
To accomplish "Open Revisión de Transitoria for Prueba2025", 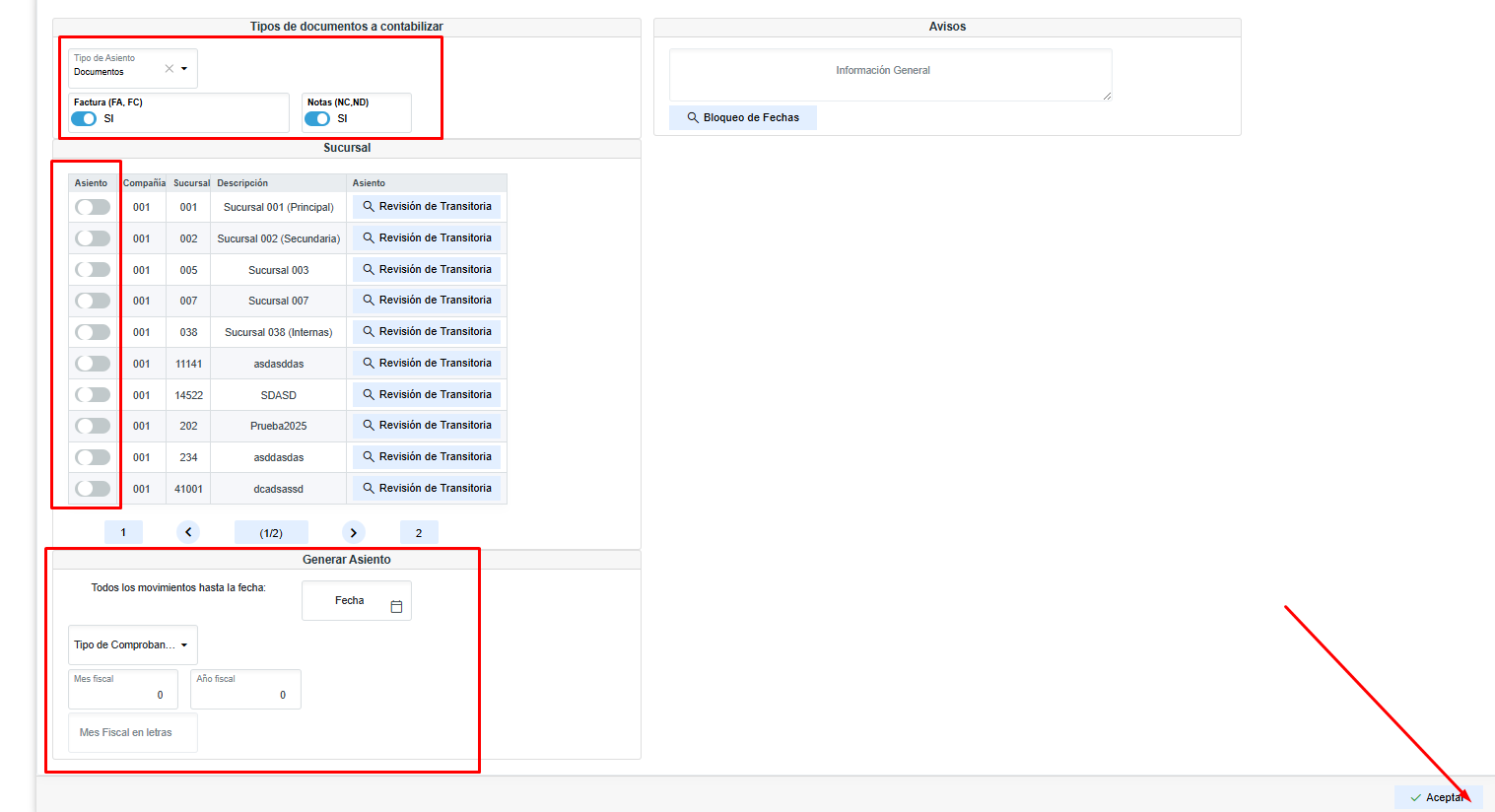I will tap(427, 426).
